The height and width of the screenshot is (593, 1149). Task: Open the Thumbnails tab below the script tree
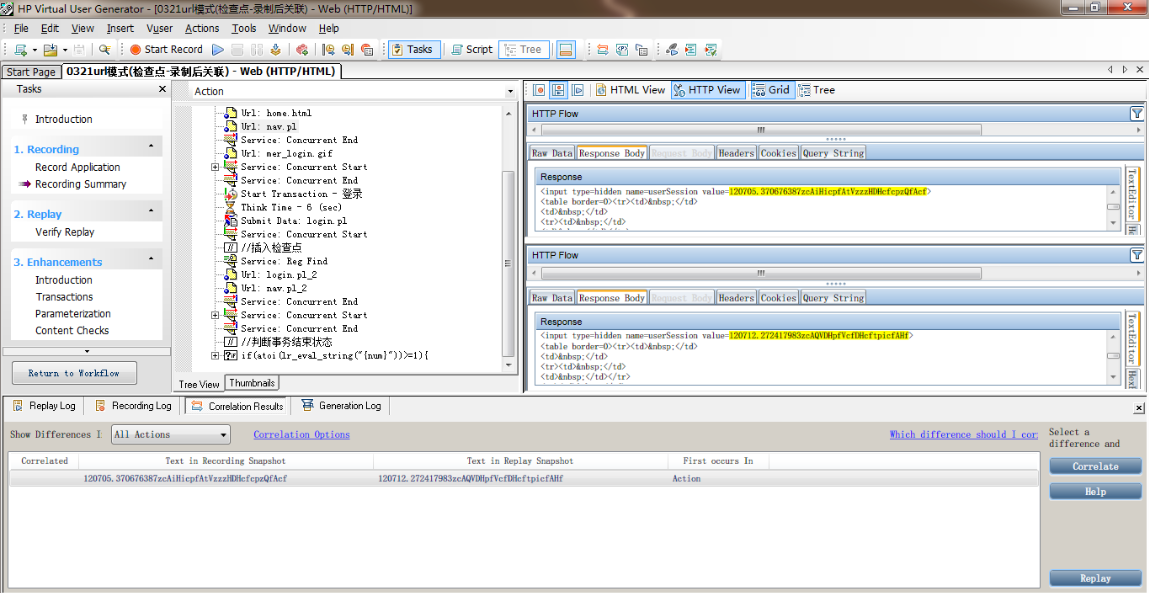tap(252, 383)
